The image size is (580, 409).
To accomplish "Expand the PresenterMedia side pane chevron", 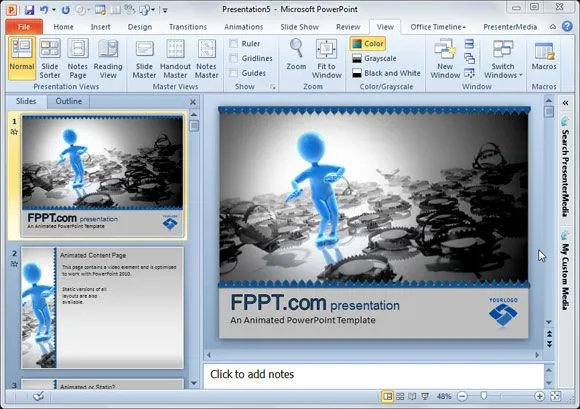I will 565,103.
